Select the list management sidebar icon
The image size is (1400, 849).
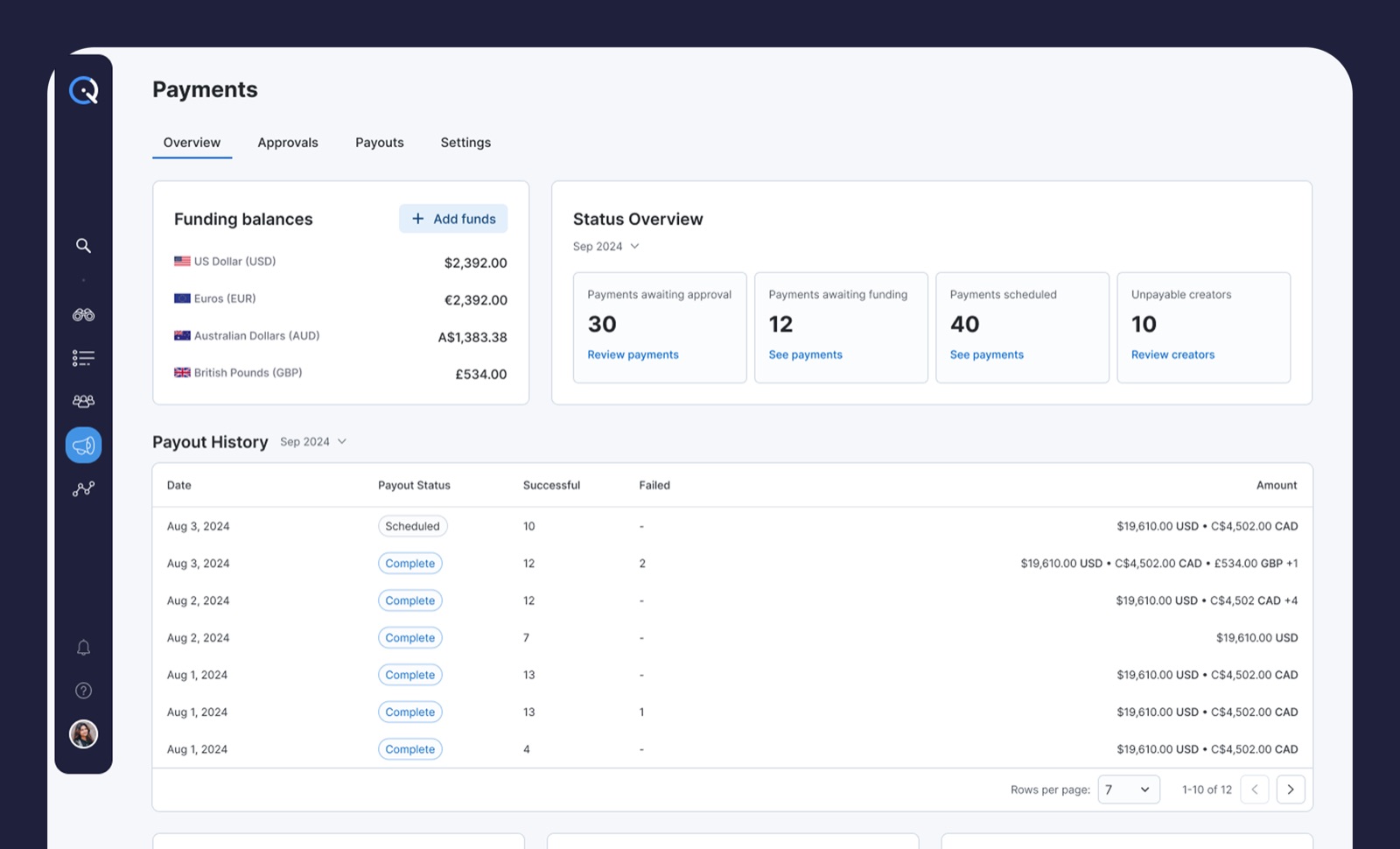(83, 357)
